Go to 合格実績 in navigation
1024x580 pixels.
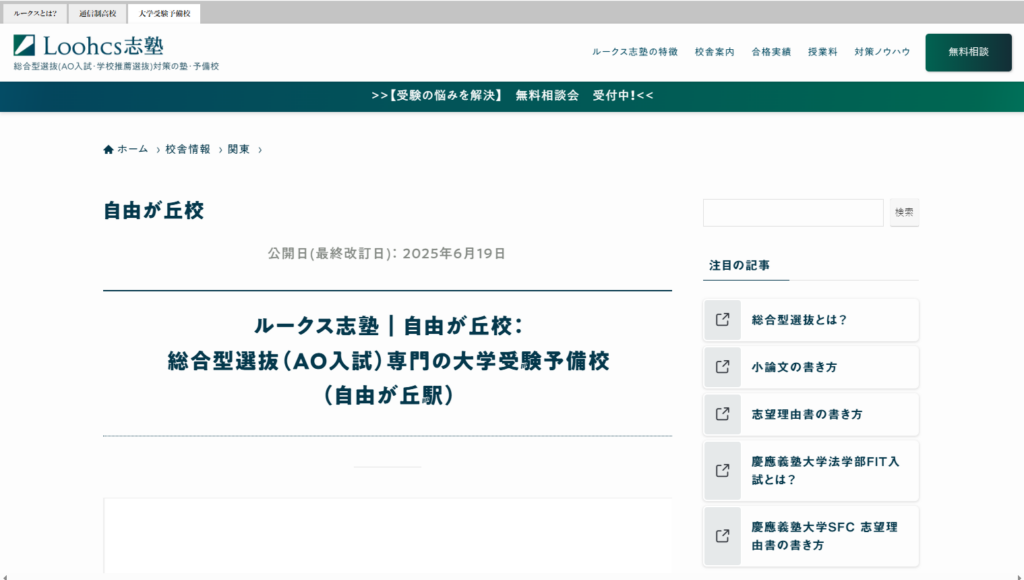click(771, 52)
